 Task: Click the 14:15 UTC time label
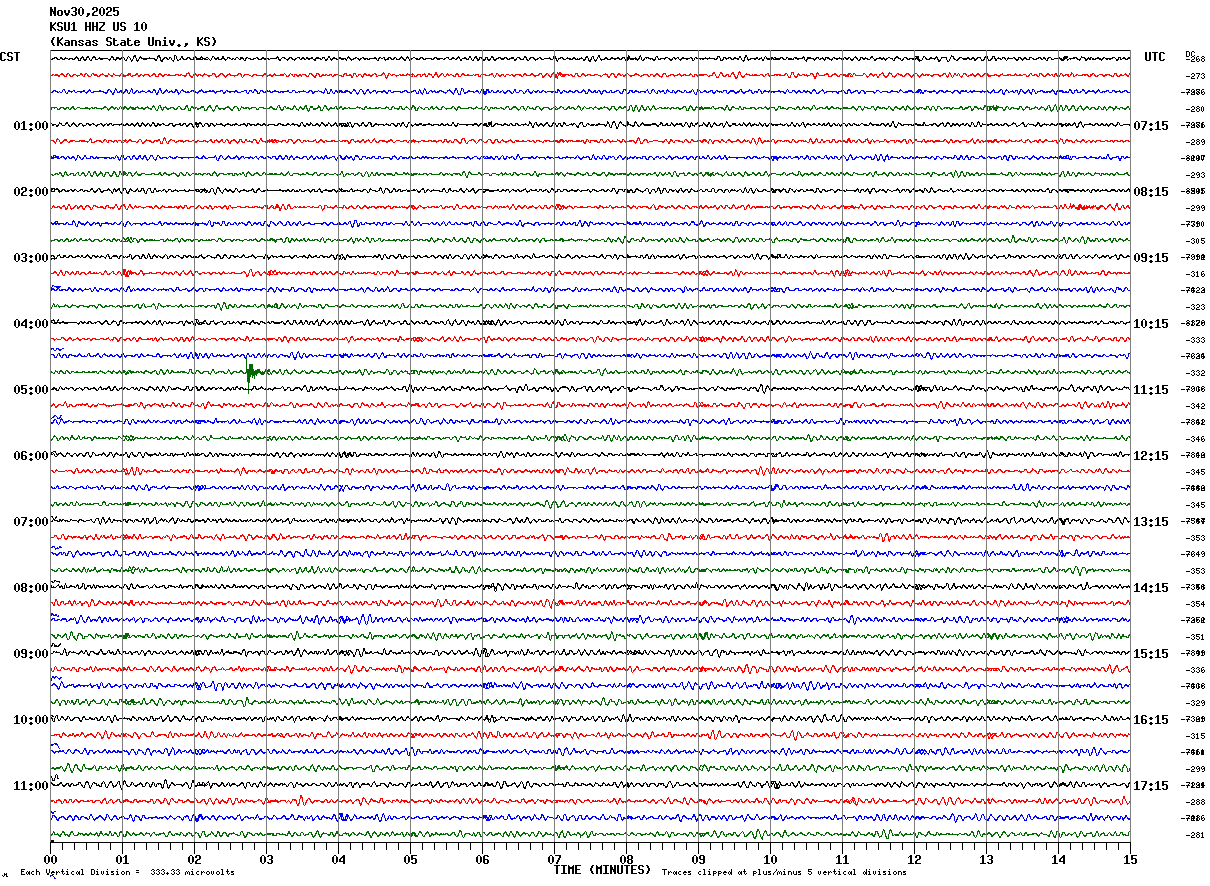[x=1150, y=588]
